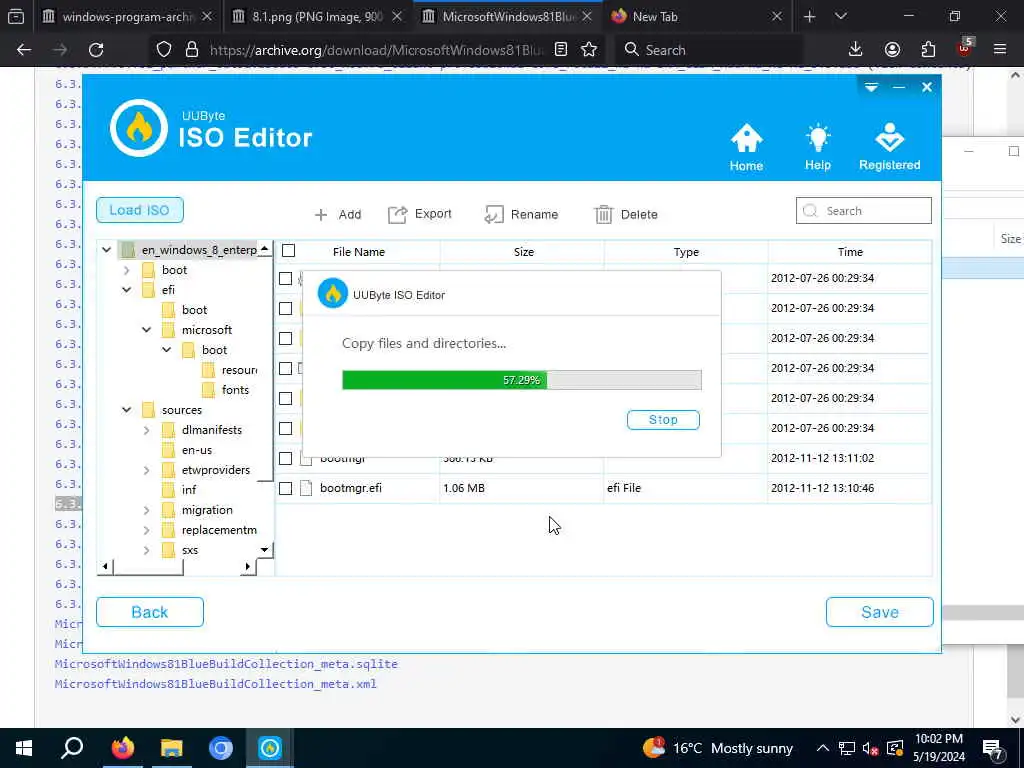Select the bootmgr.efi file name
The width and height of the screenshot is (1024, 768).
coord(351,488)
